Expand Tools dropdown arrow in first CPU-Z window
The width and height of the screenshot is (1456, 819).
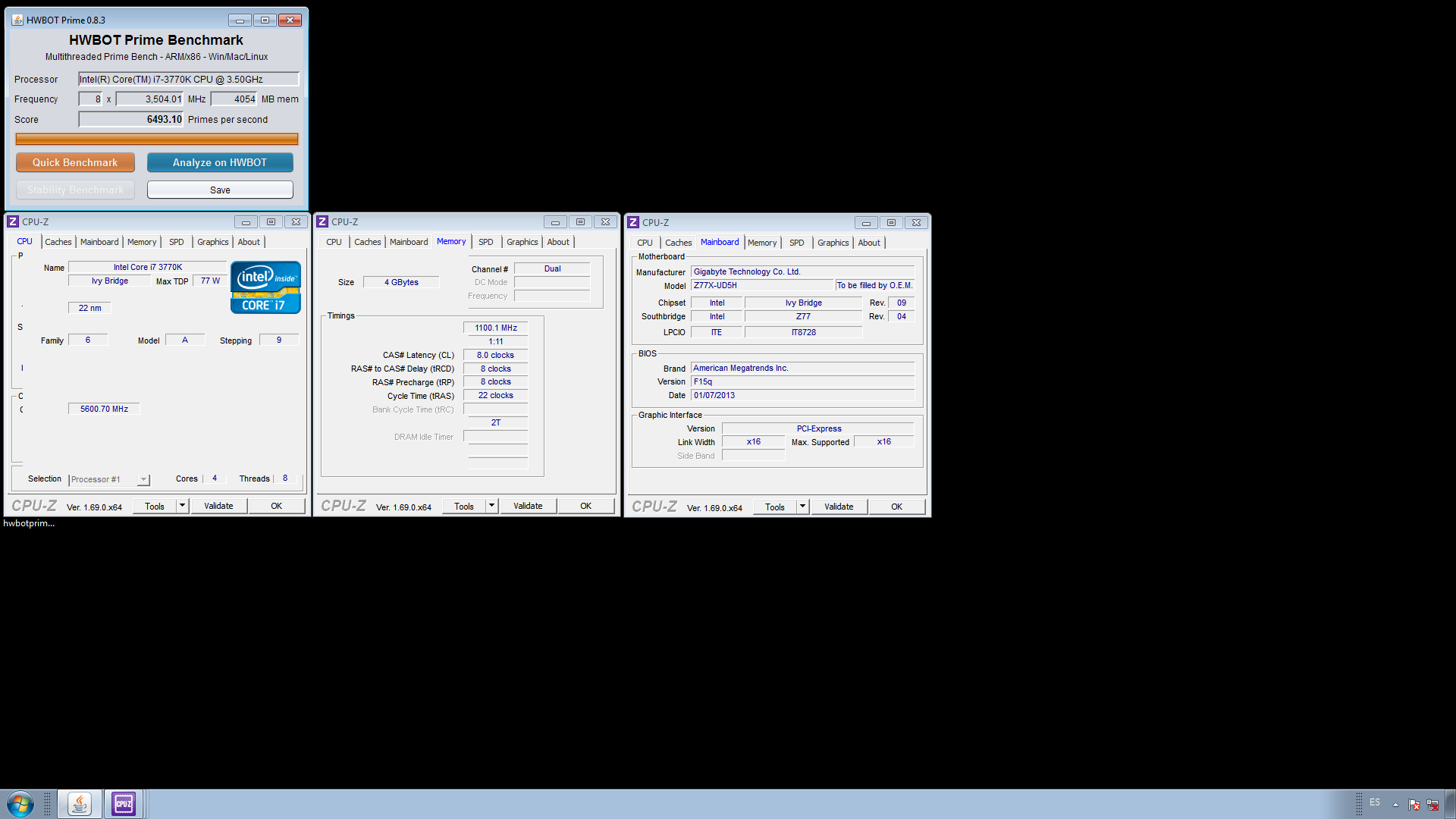pos(183,506)
